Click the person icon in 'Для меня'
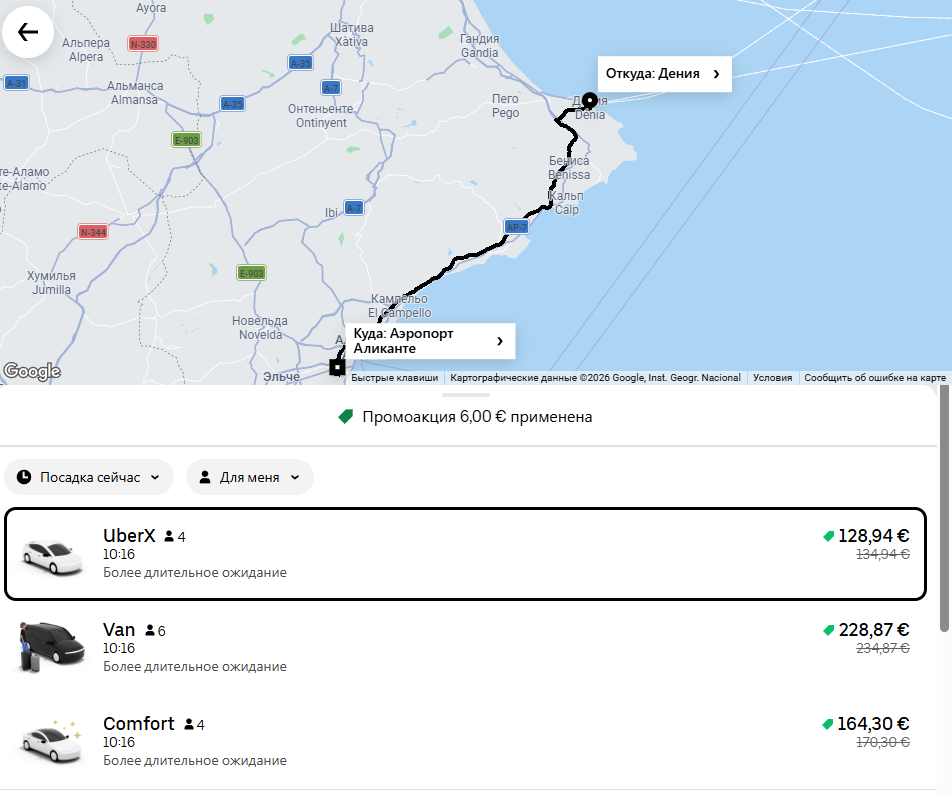The height and width of the screenshot is (794, 952). (x=205, y=477)
